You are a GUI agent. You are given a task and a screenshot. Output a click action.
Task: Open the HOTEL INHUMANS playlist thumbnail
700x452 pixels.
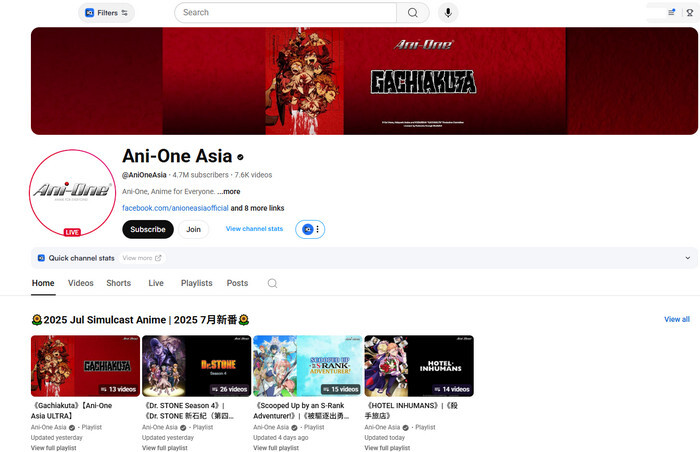419,366
